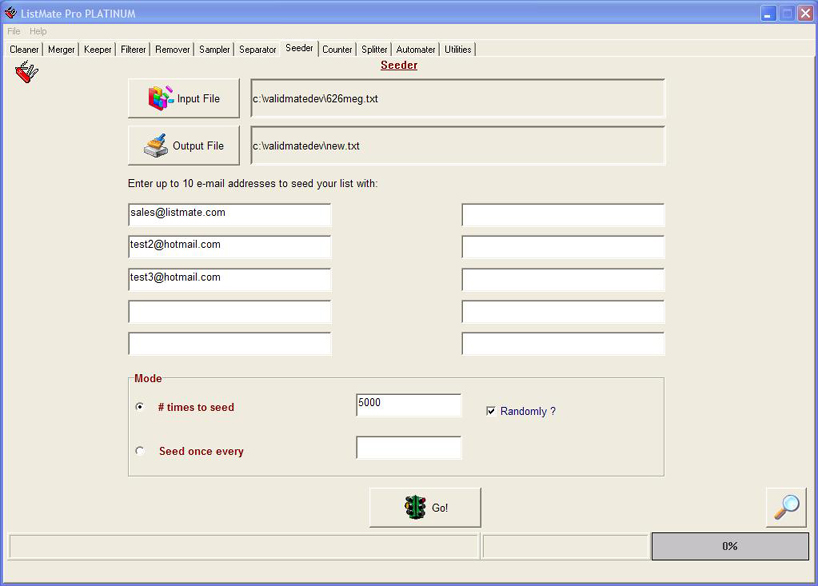
Task: Uncheck the Randomly checkbox
Action: click(490, 411)
